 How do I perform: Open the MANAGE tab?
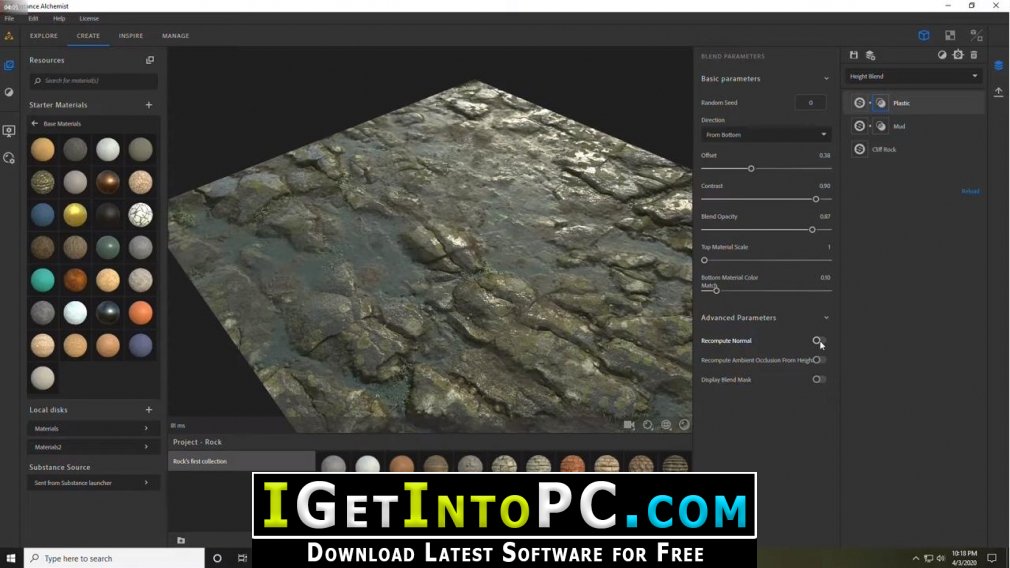click(x=175, y=36)
